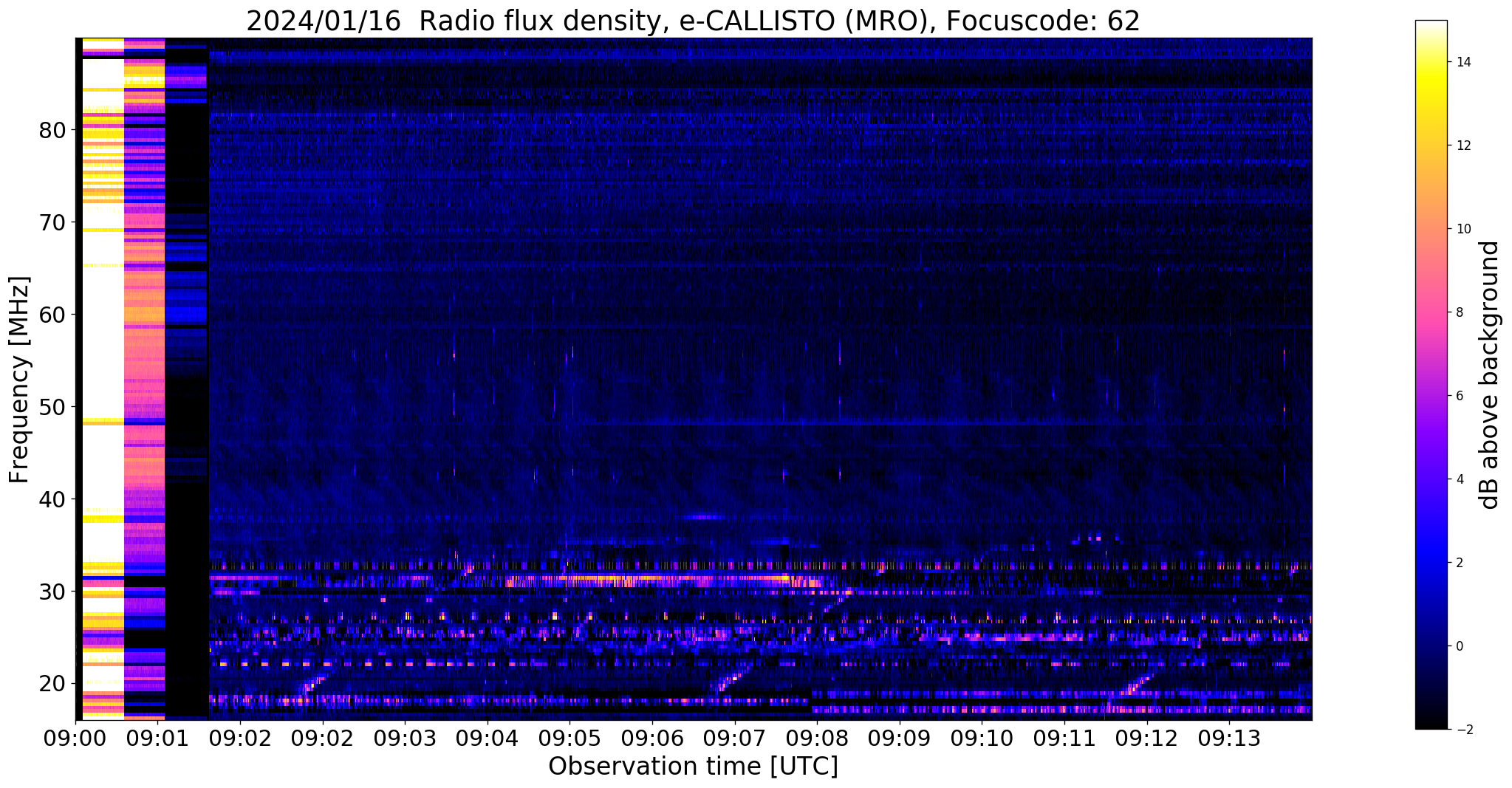Screen dimensions: 1512x788
Task: Click the 8 dB colorbar tick label
Action: [x=1459, y=312]
